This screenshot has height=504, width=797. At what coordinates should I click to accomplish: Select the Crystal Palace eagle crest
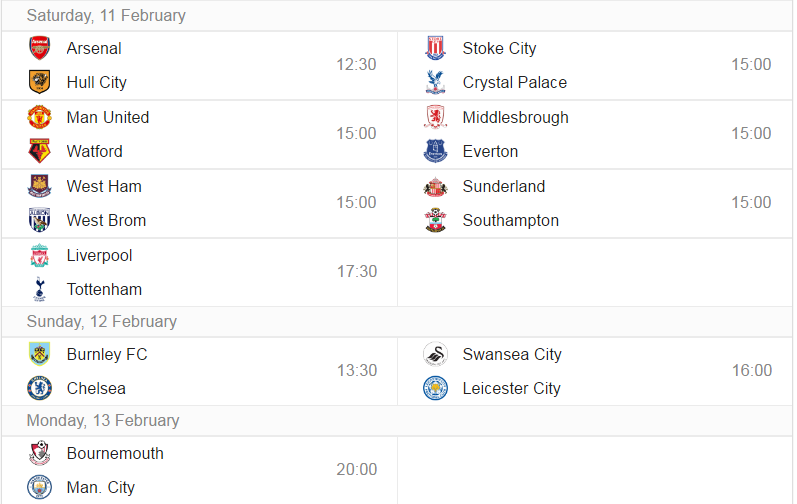pyautogui.click(x=435, y=82)
